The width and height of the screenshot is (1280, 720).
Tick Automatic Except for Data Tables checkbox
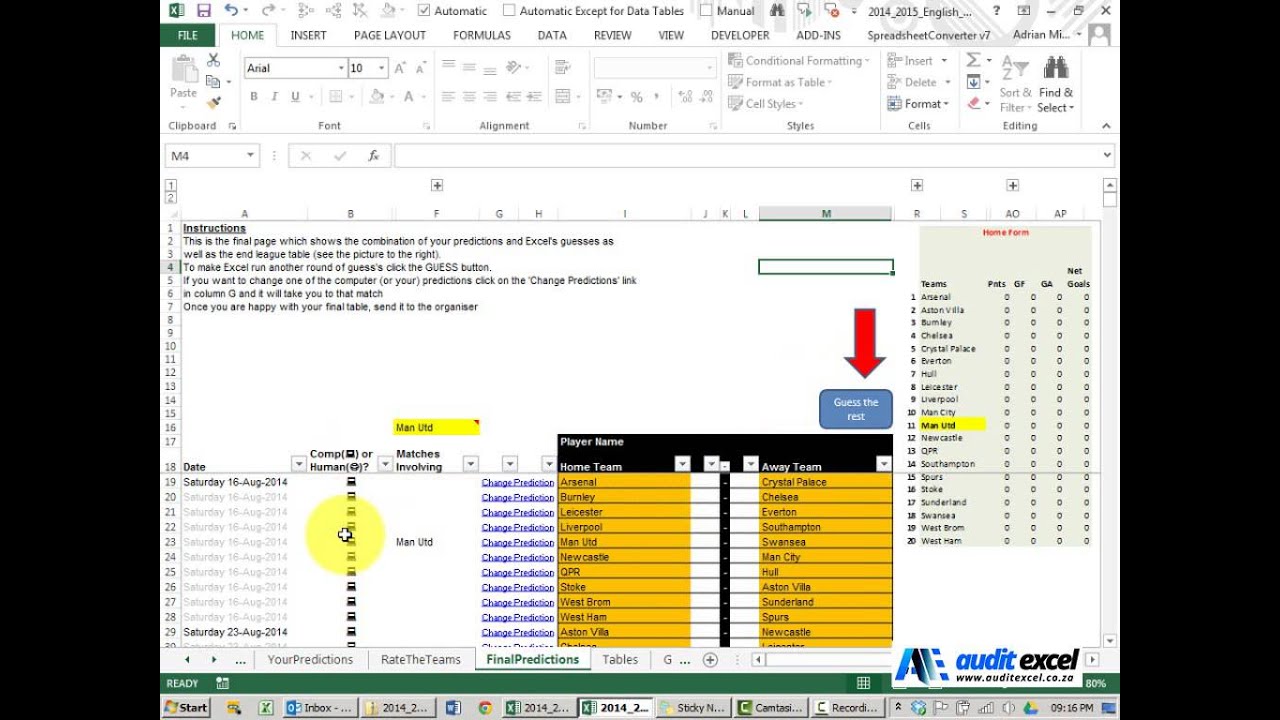pyautogui.click(x=509, y=11)
